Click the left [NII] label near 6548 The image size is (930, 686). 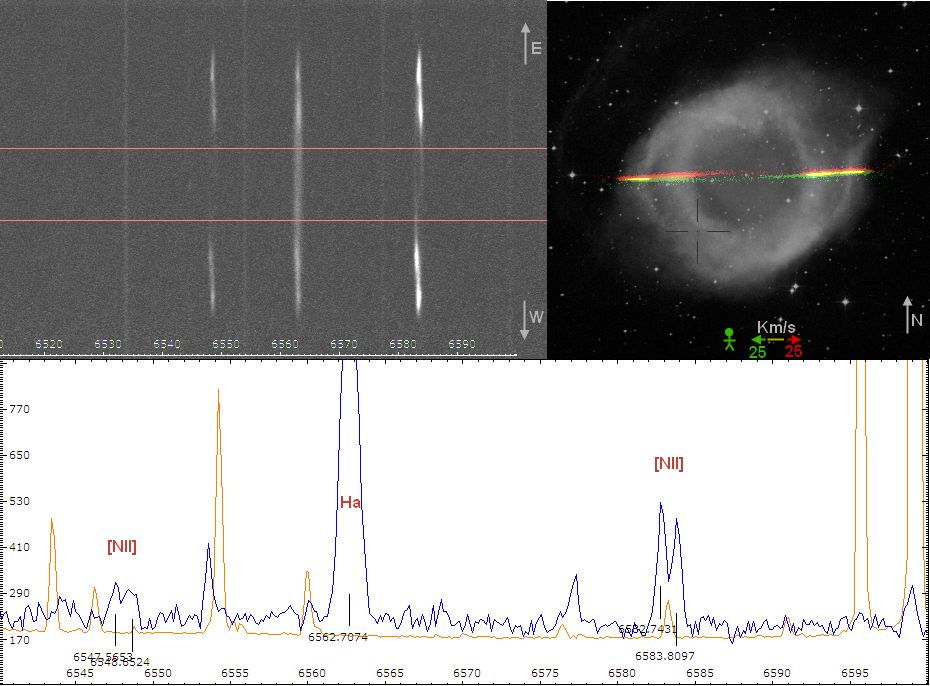click(122, 546)
